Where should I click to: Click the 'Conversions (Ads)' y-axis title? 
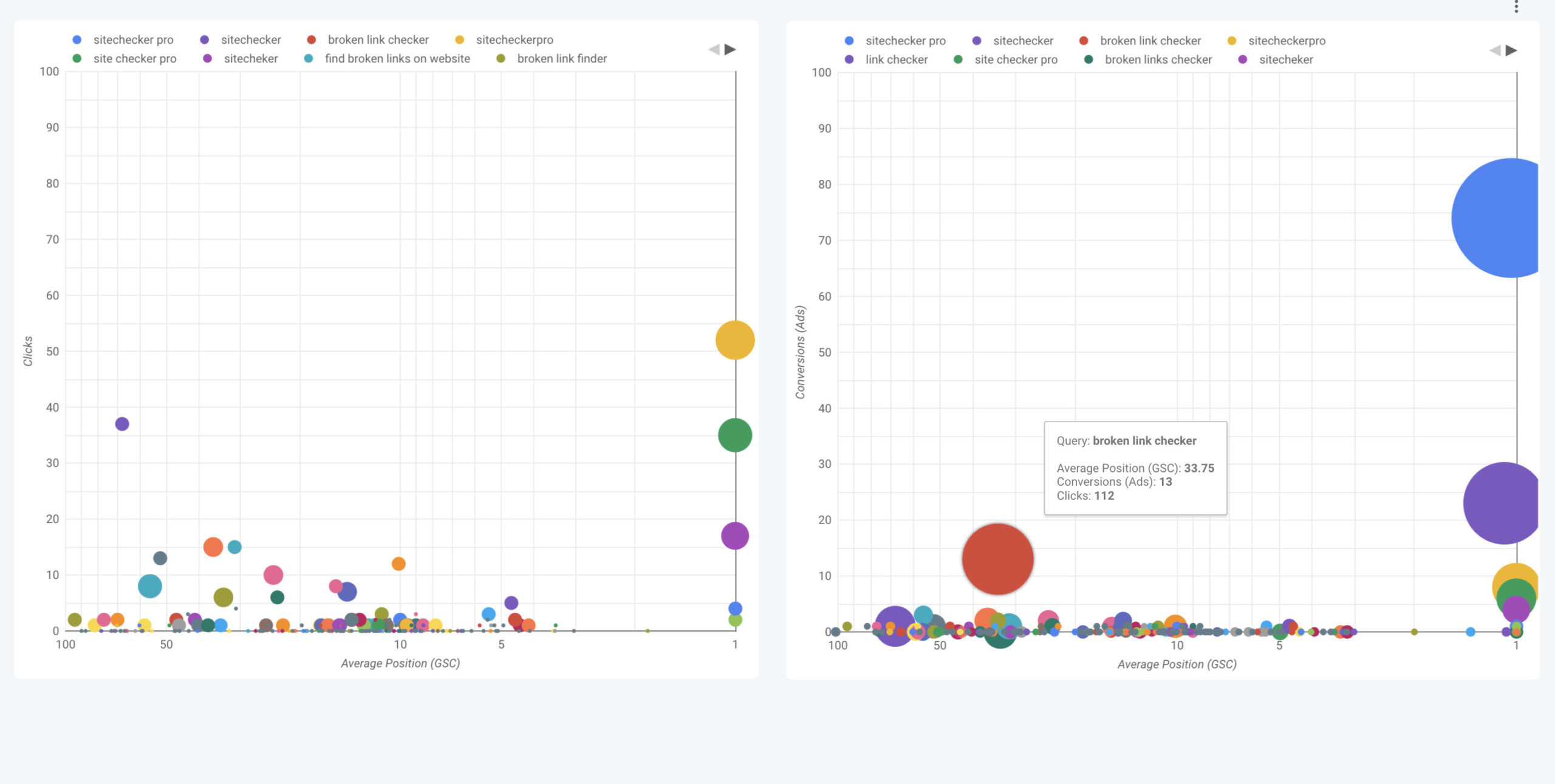[801, 352]
